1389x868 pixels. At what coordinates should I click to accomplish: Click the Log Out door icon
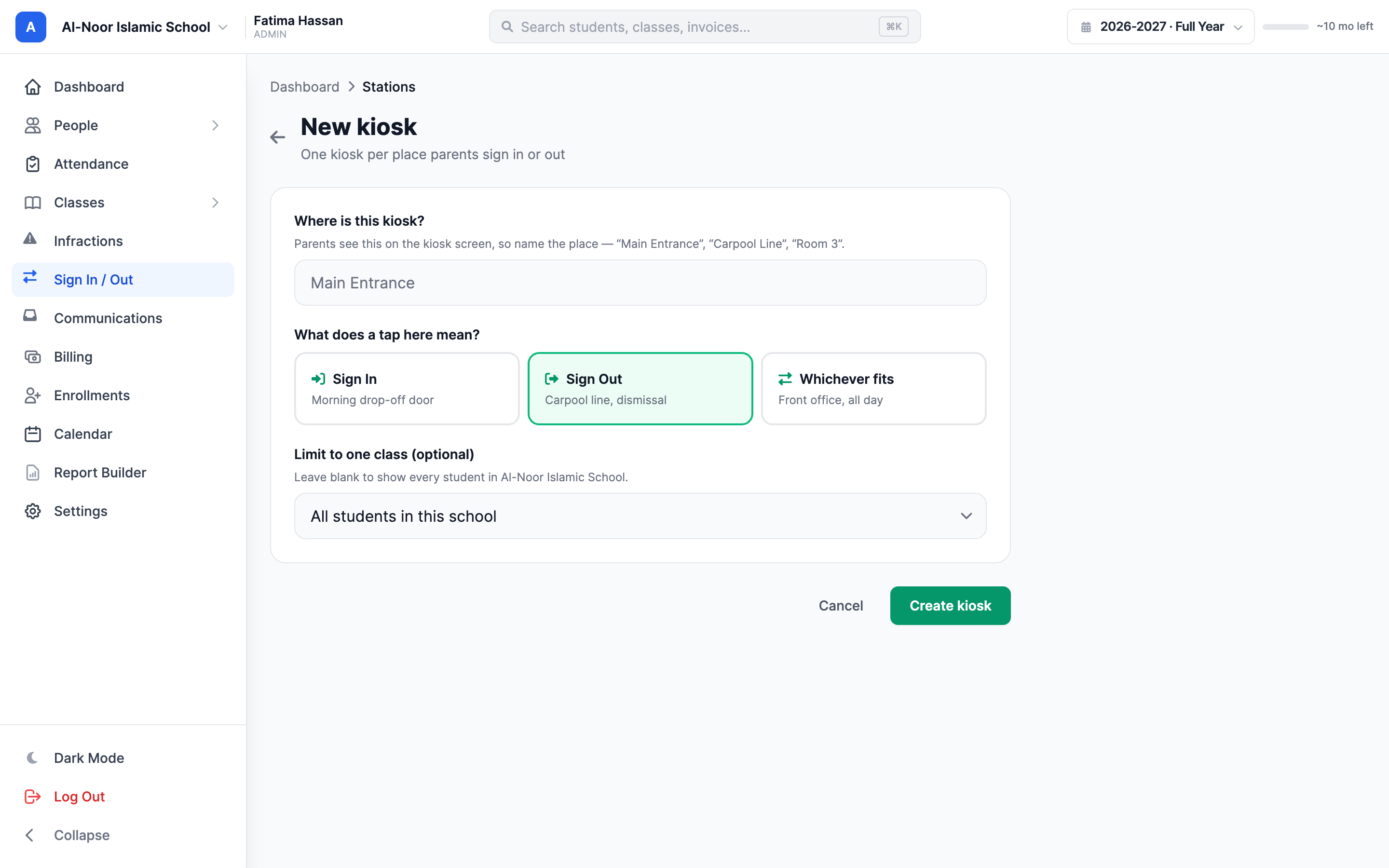(33, 796)
